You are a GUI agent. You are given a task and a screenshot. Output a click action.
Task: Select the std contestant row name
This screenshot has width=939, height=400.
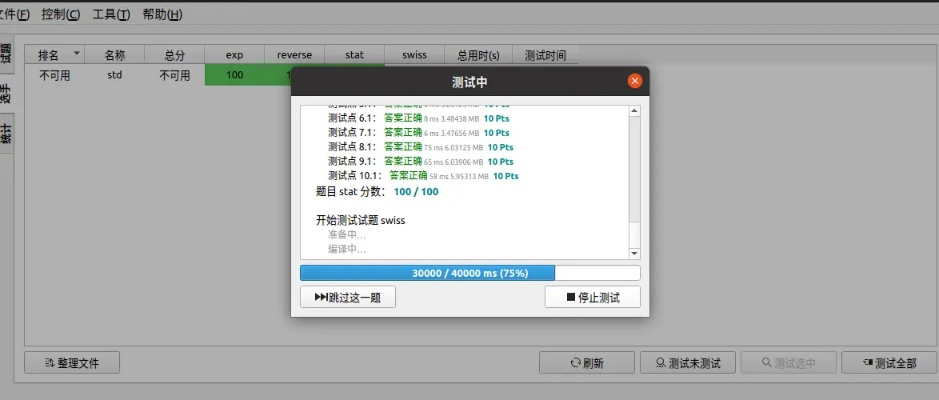coord(115,75)
